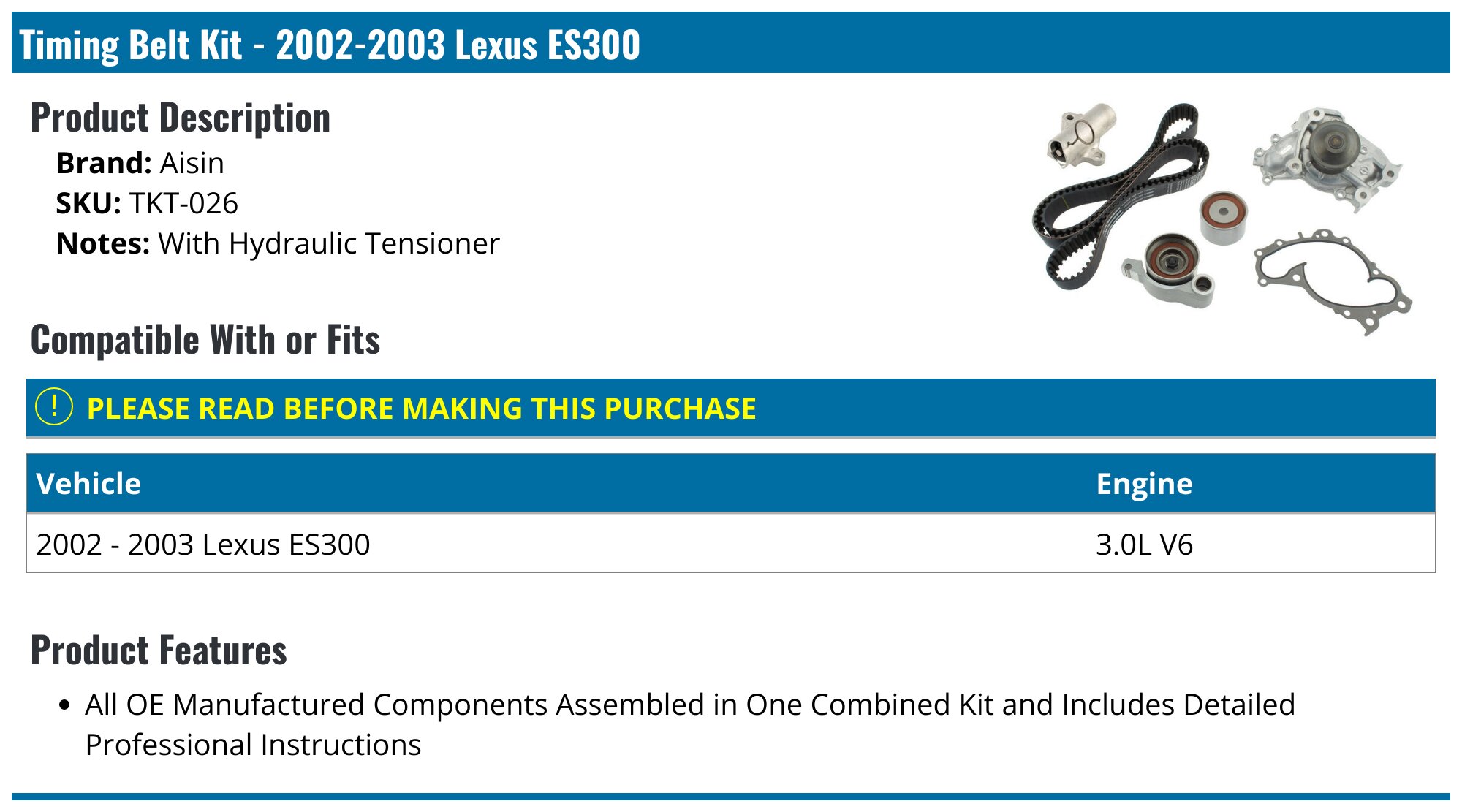Click the Timing Belt Kit title bar
The width and height of the screenshot is (1462, 812).
[x=329, y=45]
